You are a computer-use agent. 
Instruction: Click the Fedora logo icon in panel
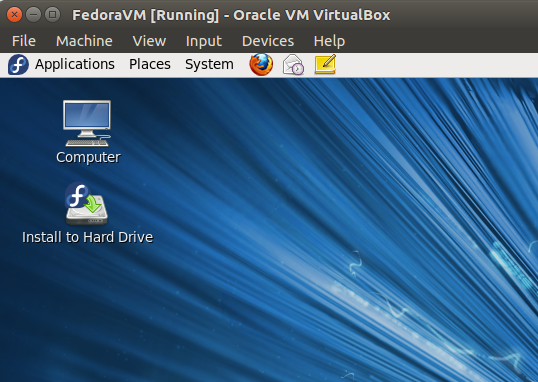click(18, 65)
